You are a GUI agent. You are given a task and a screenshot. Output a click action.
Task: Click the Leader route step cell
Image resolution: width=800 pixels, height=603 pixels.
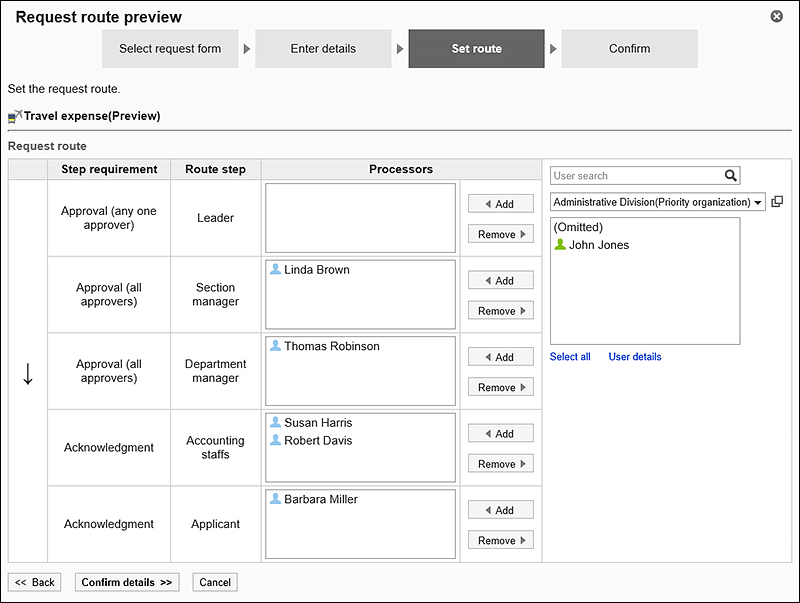click(x=215, y=218)
